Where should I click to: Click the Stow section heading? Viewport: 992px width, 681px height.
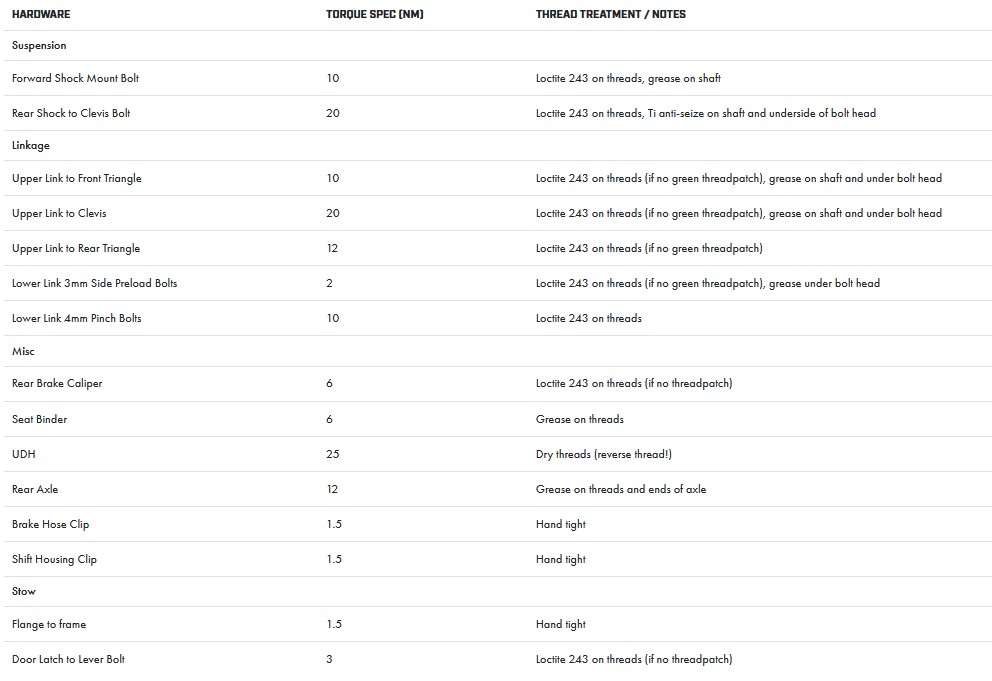click(24, 592)
